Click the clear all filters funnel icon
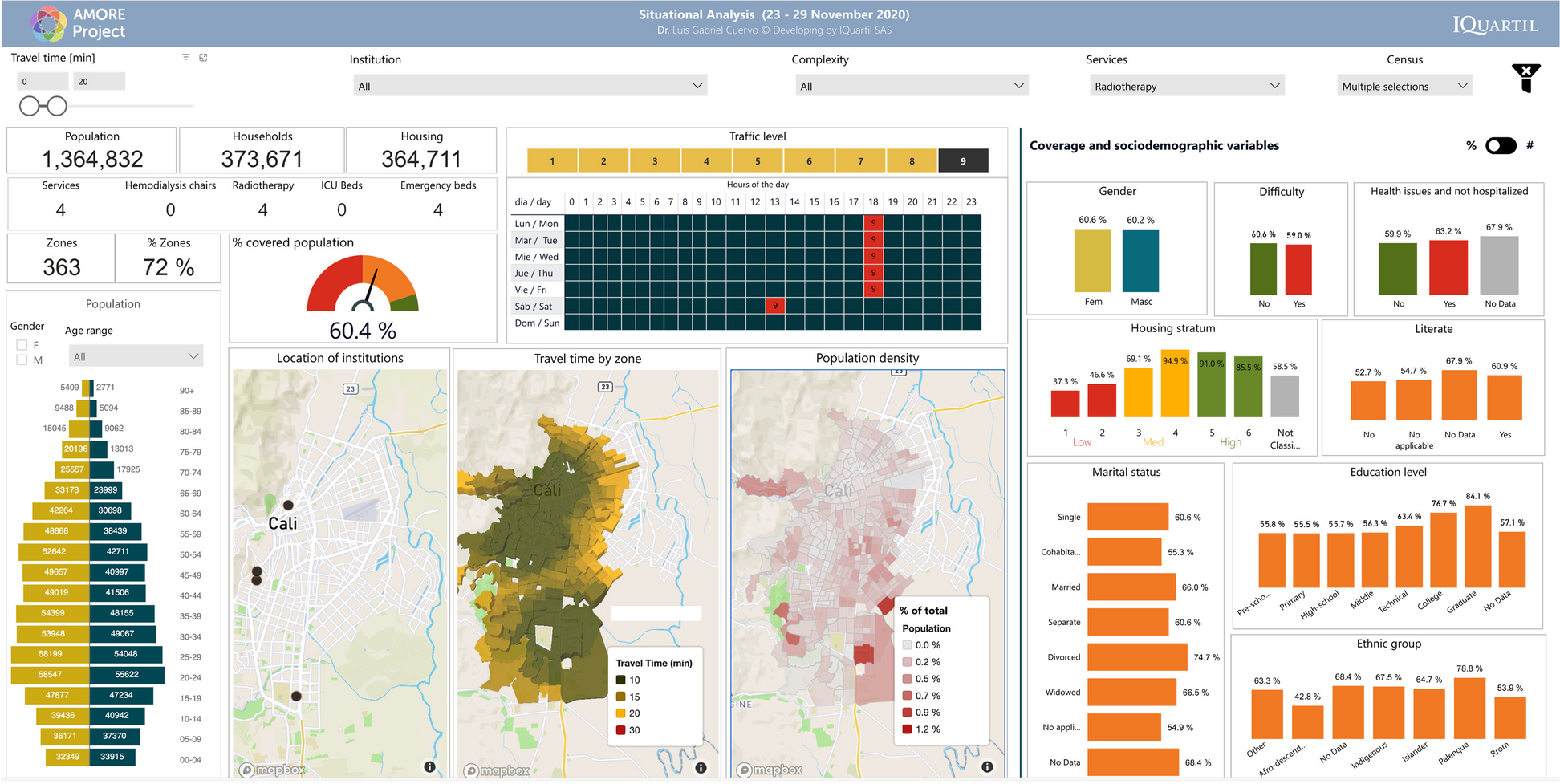This screenshot has height=784, width=1560. [1525, 79]
